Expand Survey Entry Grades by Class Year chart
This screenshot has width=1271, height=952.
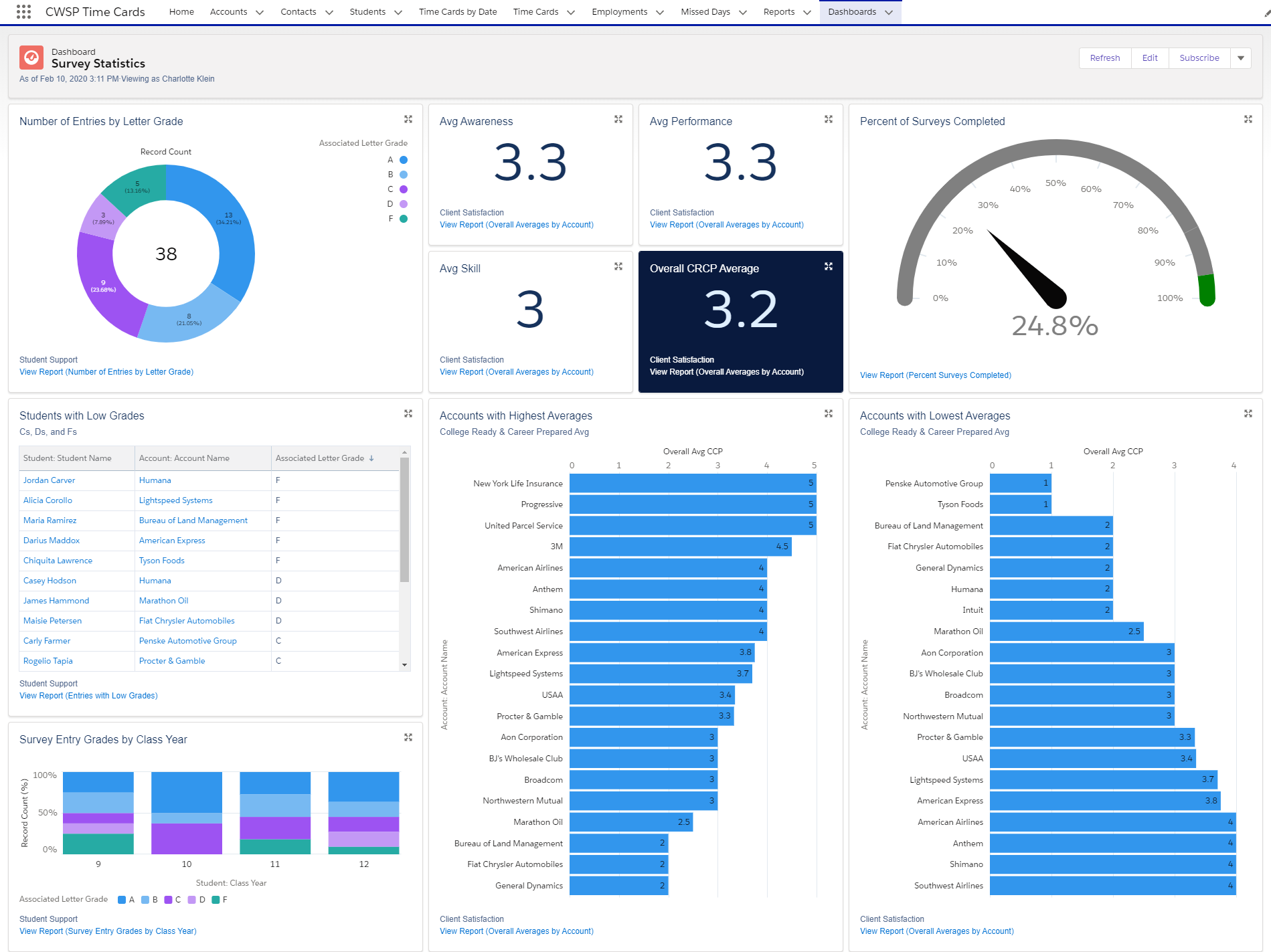(408, 737)
